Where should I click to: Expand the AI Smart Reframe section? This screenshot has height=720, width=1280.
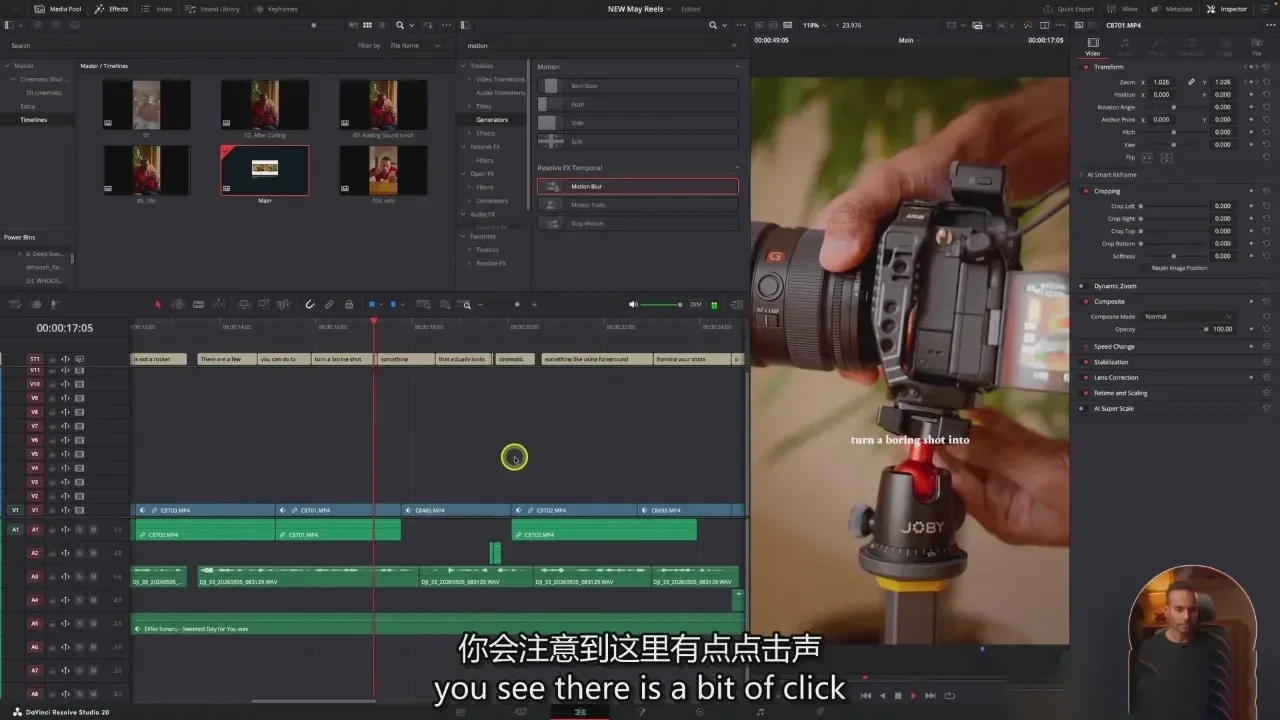coord(1082,175)
